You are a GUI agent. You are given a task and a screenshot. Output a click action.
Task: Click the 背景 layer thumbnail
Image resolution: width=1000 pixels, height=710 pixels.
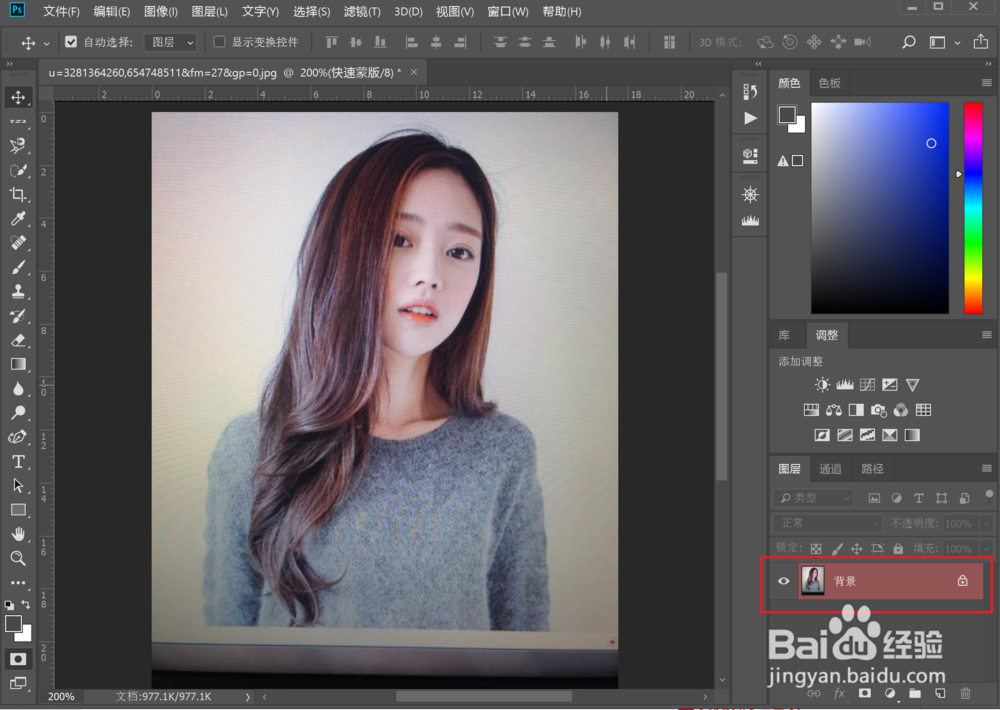[x=812, y=581]
